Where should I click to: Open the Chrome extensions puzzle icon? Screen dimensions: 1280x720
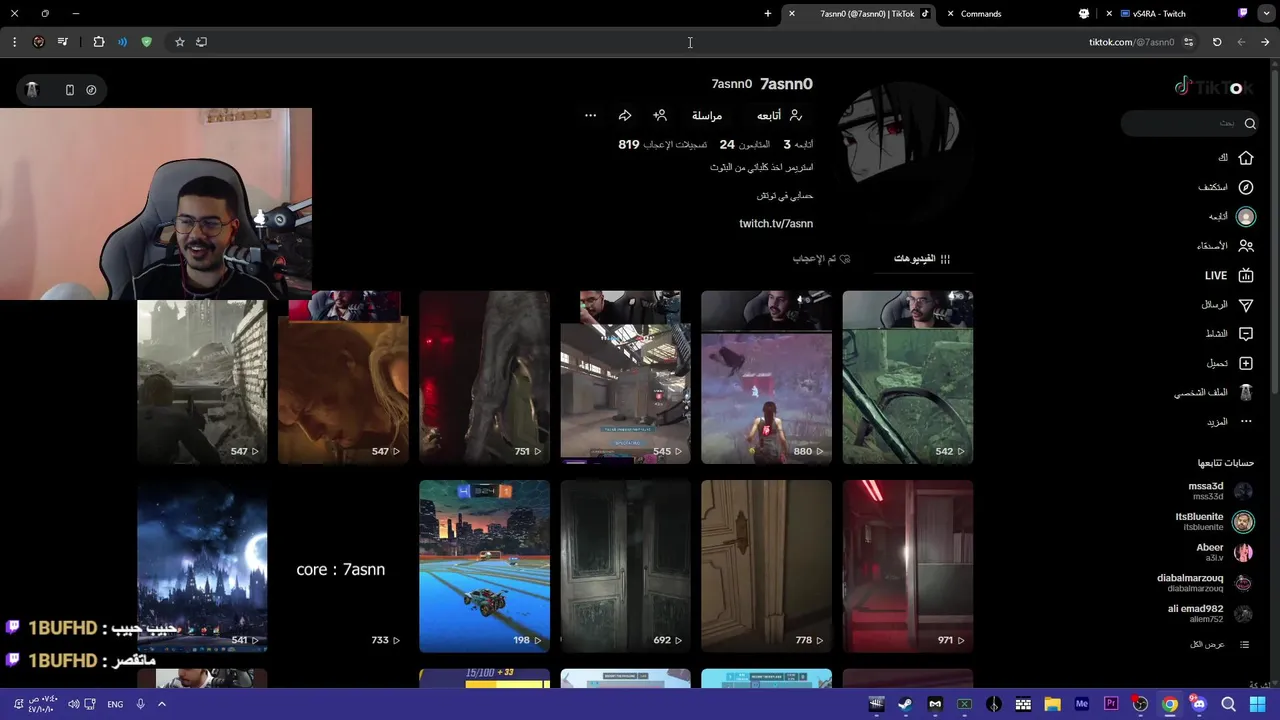click(x=99, y=42)
